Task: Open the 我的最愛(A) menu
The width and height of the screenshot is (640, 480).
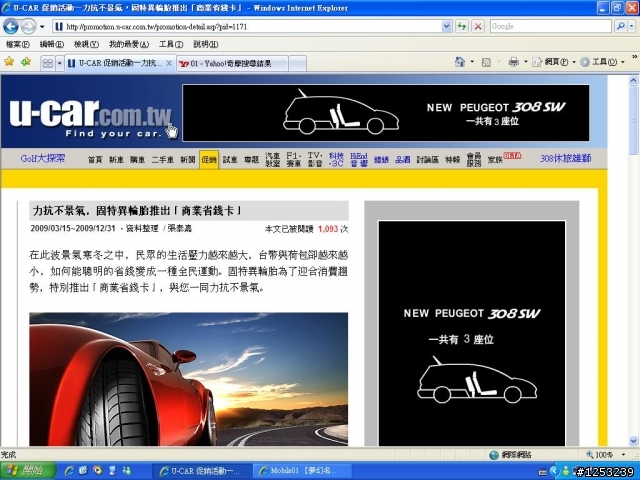Action: (129, 44)
